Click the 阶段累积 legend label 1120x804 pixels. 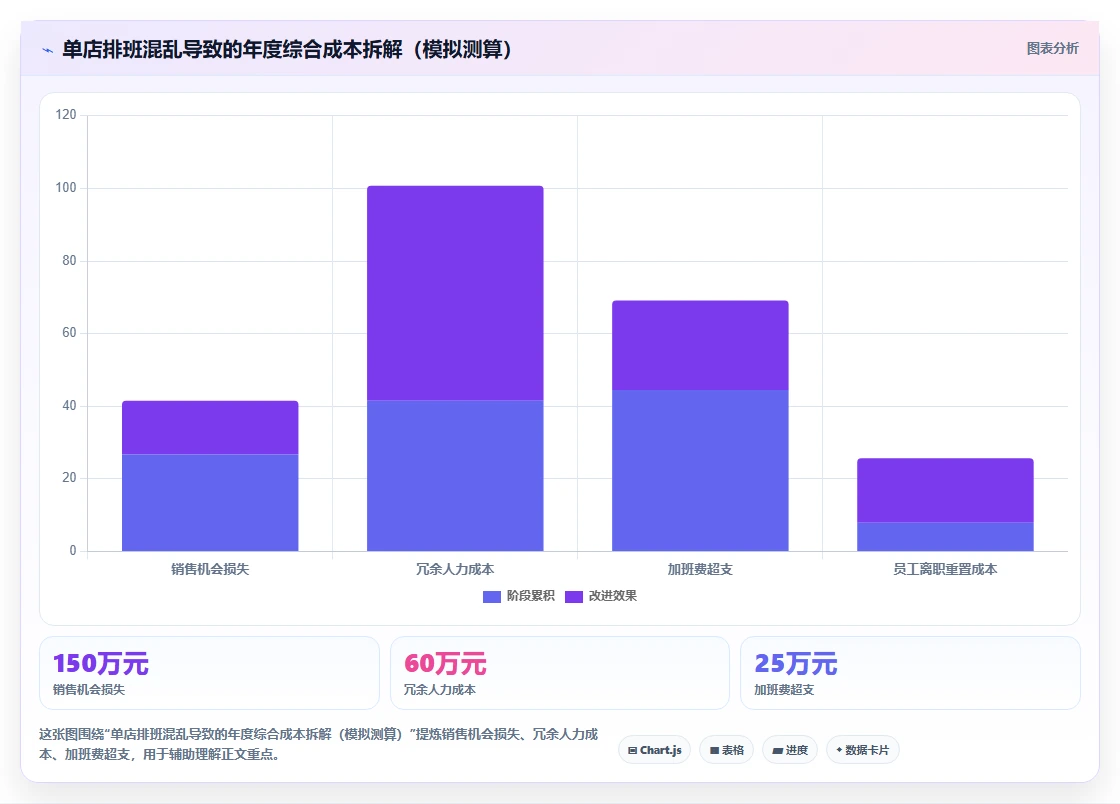tap(531, 596)
